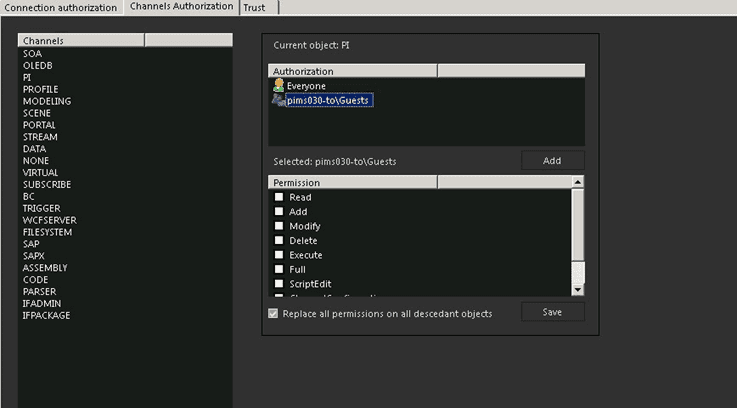Select the SOA channel

[32, 54]
